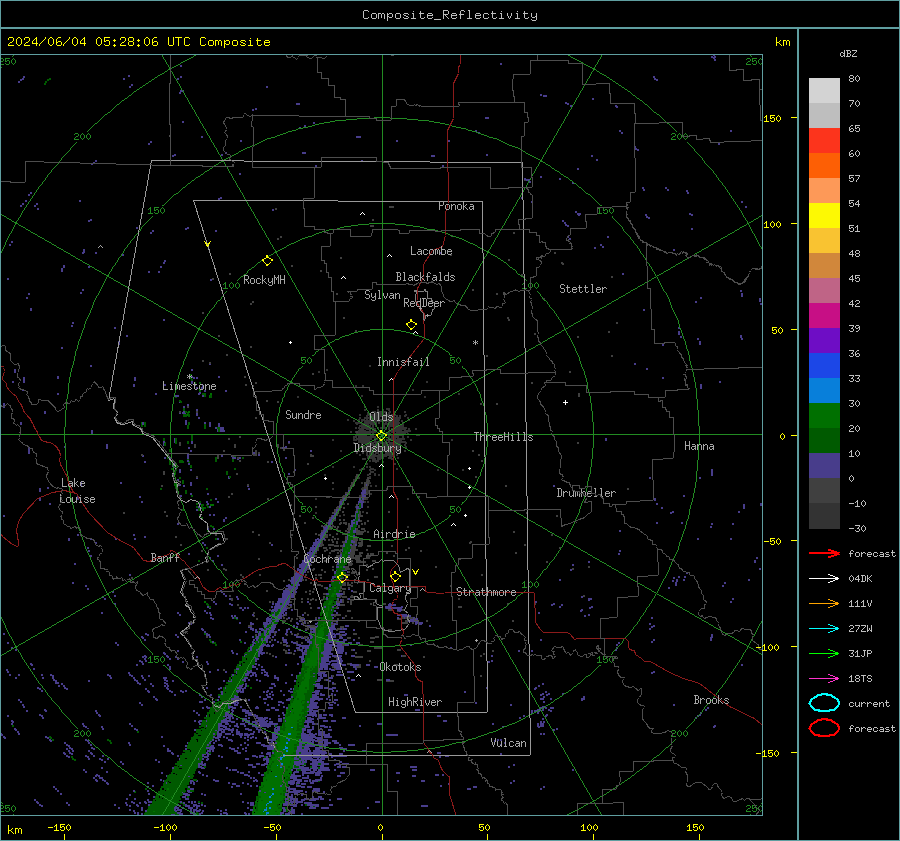Click the Lake Louise label
Image resolution: width=900 pixels, height=841 pixels.
(x=77, y=491)
